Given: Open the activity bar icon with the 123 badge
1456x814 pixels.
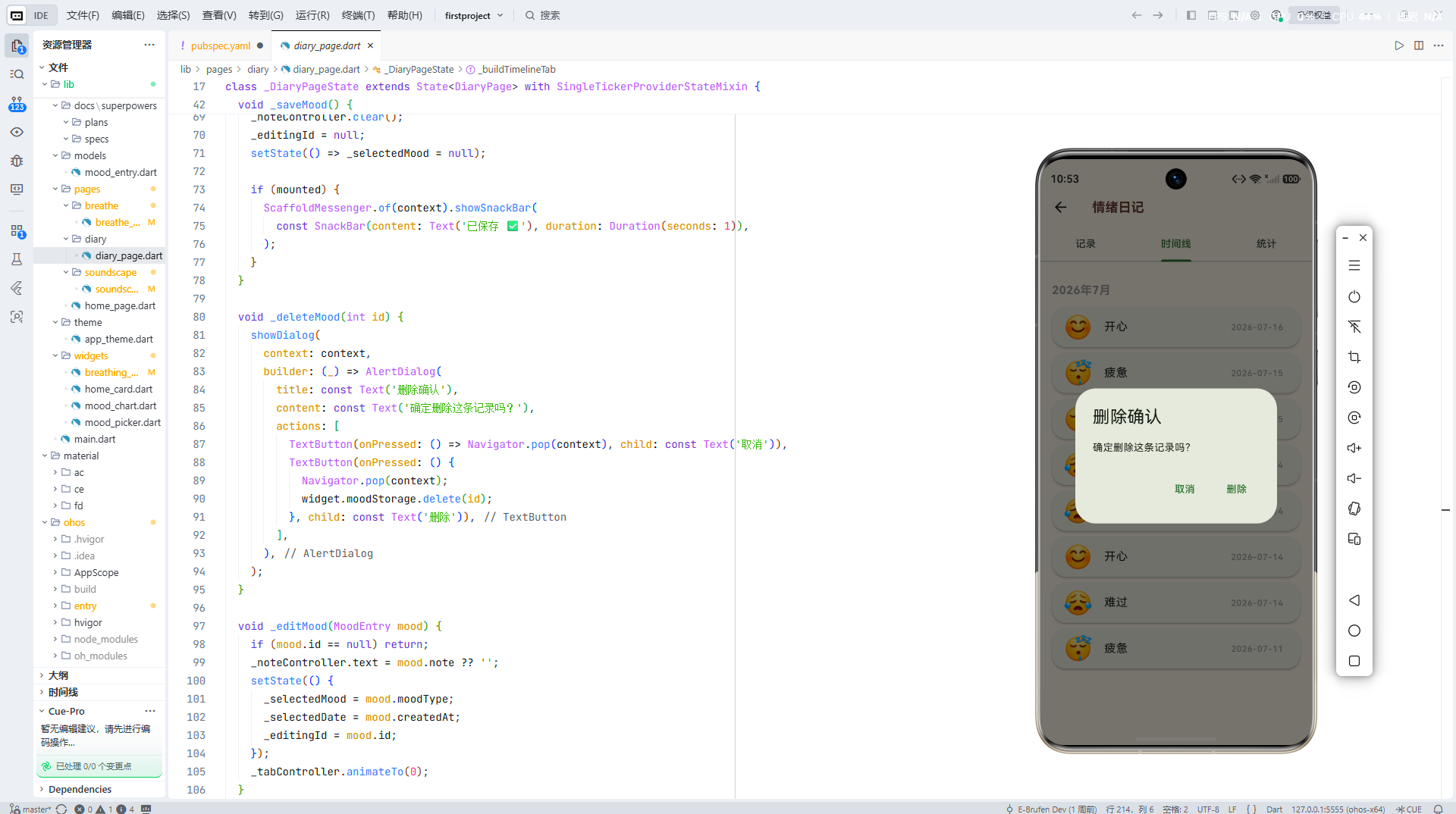Looking at the screenshot, I should pyautogui.click(x=17, y=103).
